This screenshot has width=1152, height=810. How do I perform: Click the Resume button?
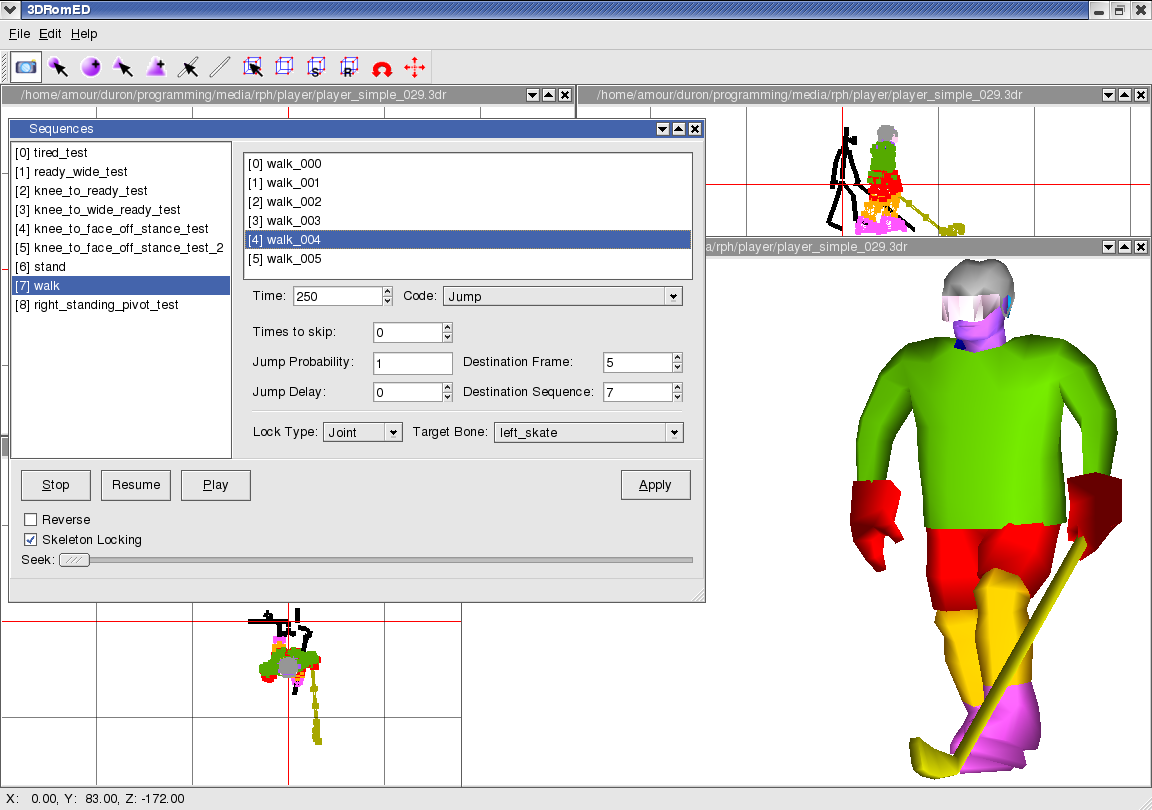(136, 485)
